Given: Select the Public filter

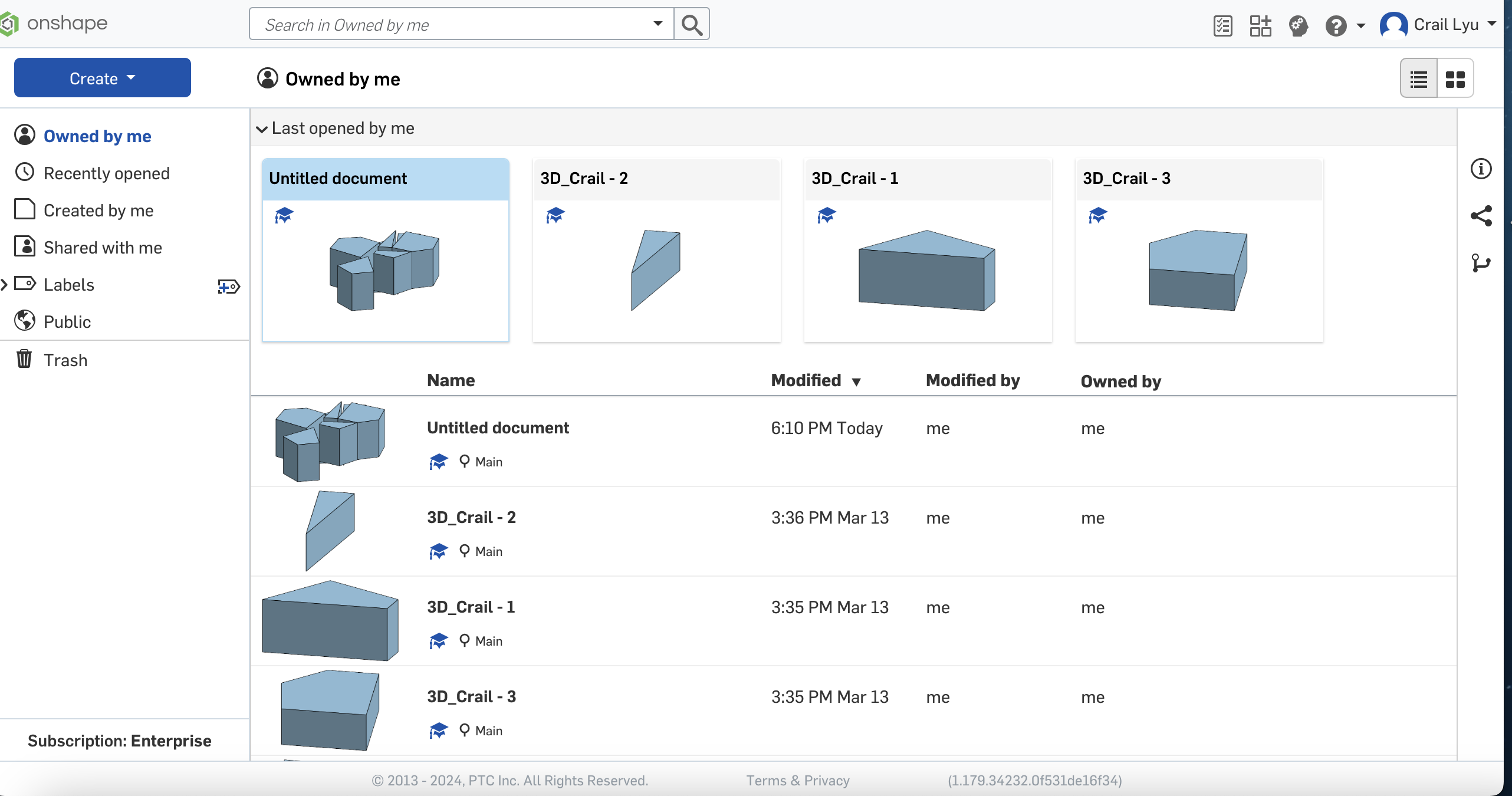Looking at the screenshot, I should click(x=67, y=321).
